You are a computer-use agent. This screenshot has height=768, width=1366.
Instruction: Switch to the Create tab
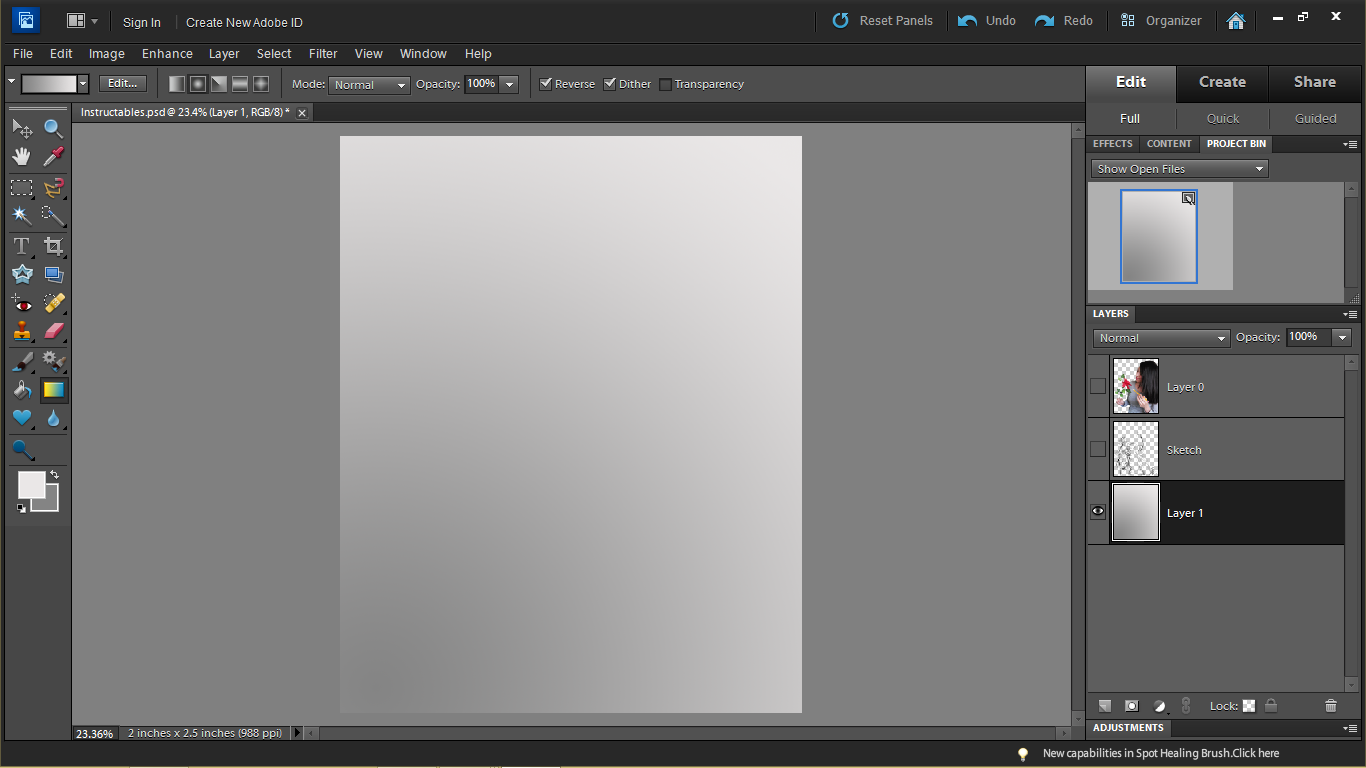1222,82
